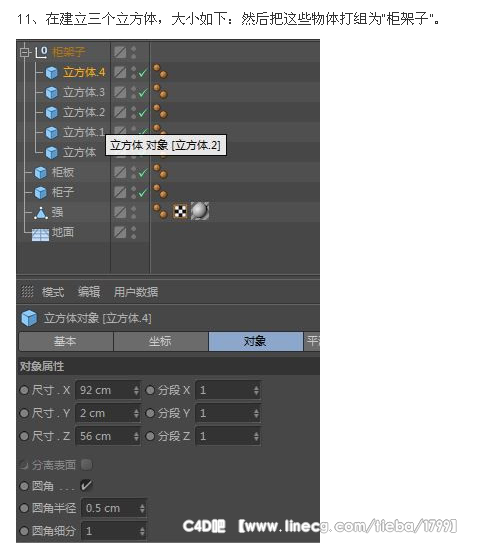Toggle the 圆角 checkbox
Screen dimensions: 483x543
point(86,485)
